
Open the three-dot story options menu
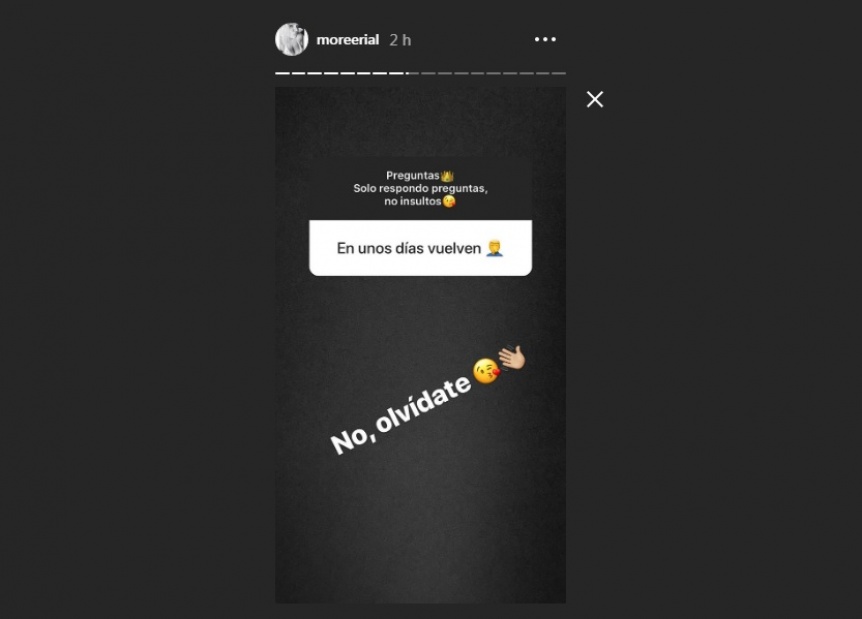(545, 40)
